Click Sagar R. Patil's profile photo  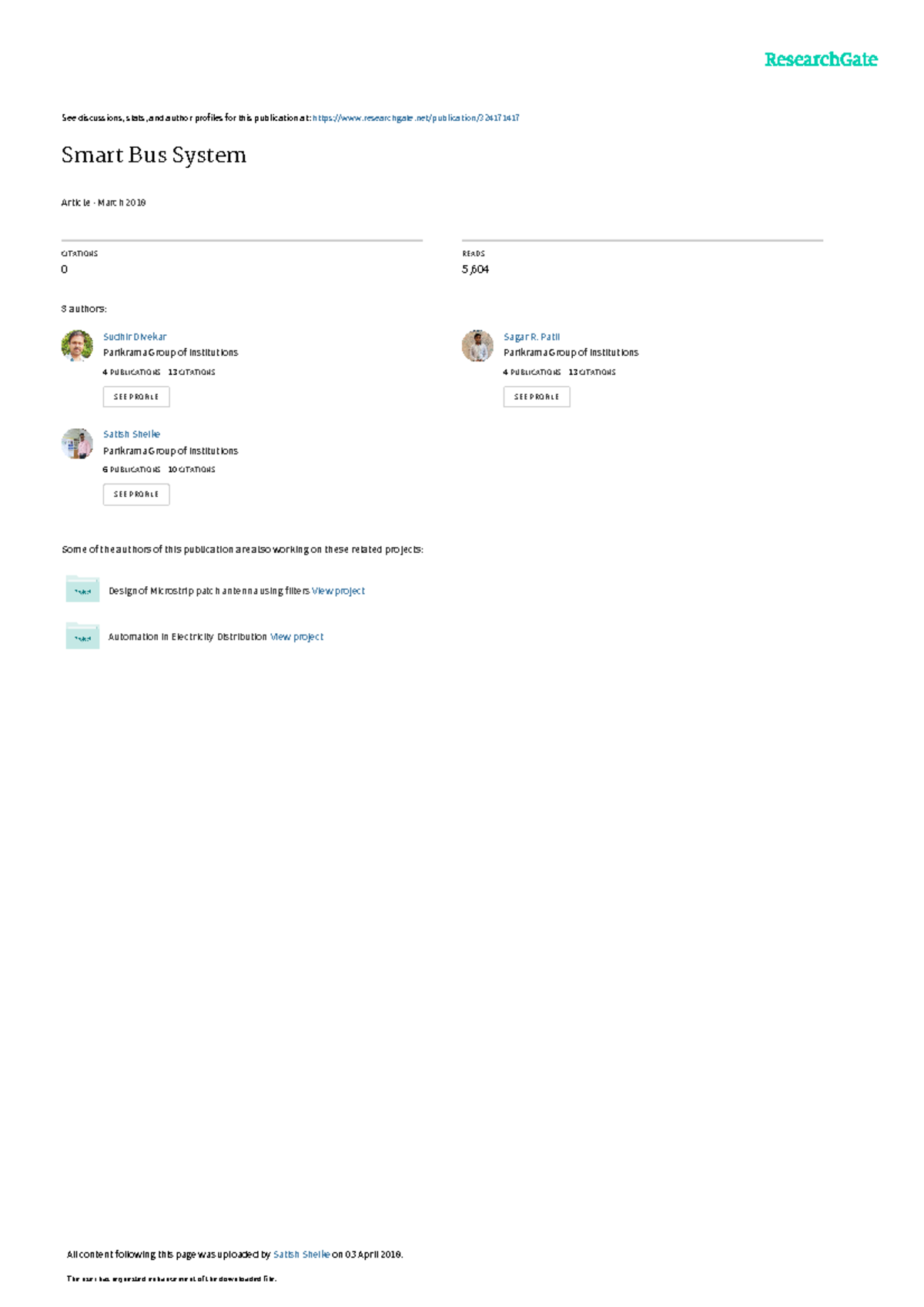[477, 346]
